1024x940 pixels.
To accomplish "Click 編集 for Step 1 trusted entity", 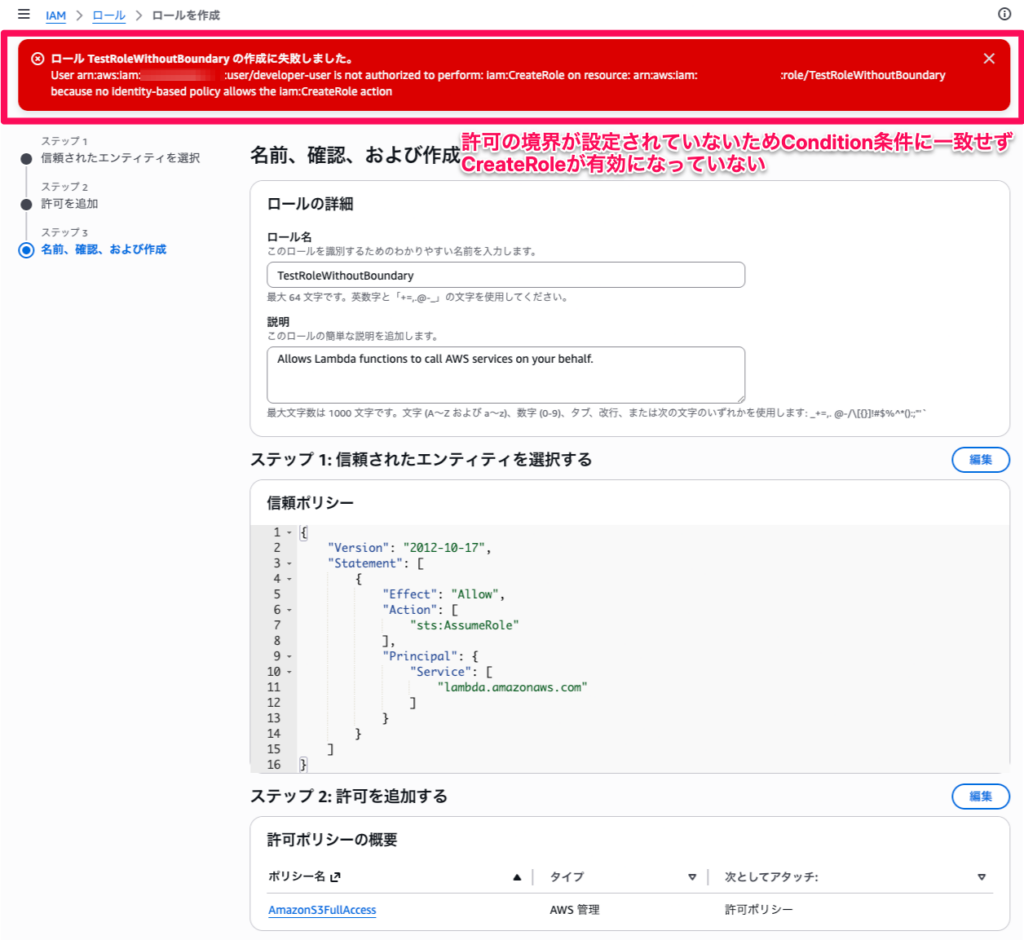I will [979, 459].
